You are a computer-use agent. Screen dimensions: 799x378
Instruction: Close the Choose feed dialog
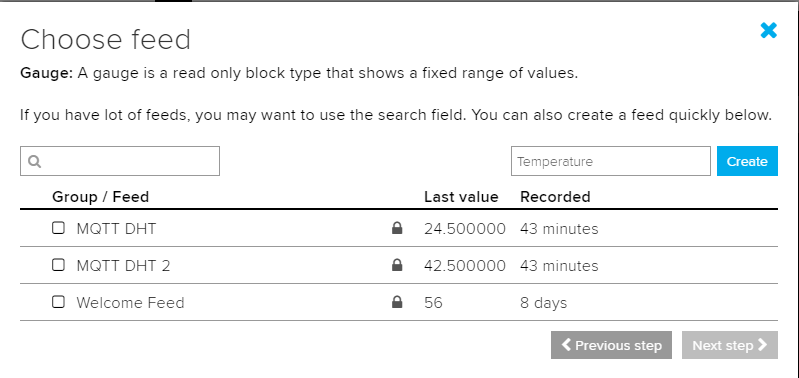coord(768,31)
